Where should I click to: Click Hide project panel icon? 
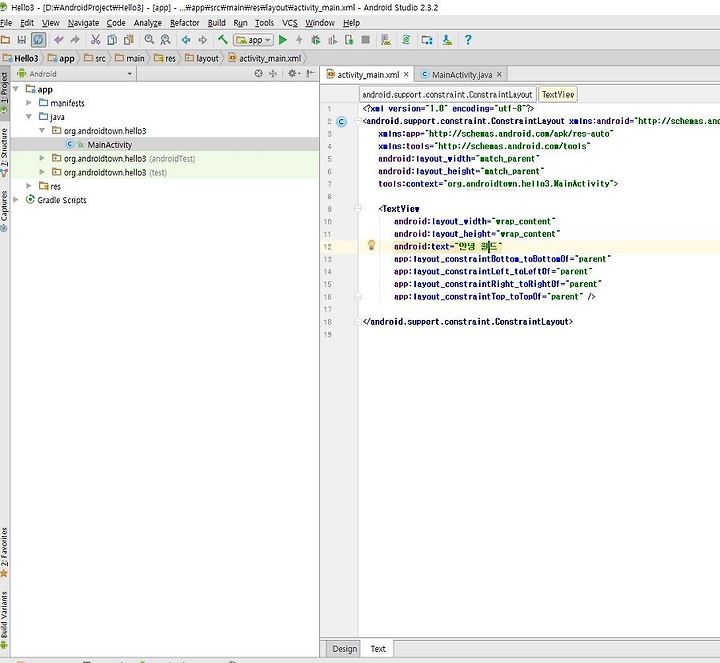311,73
